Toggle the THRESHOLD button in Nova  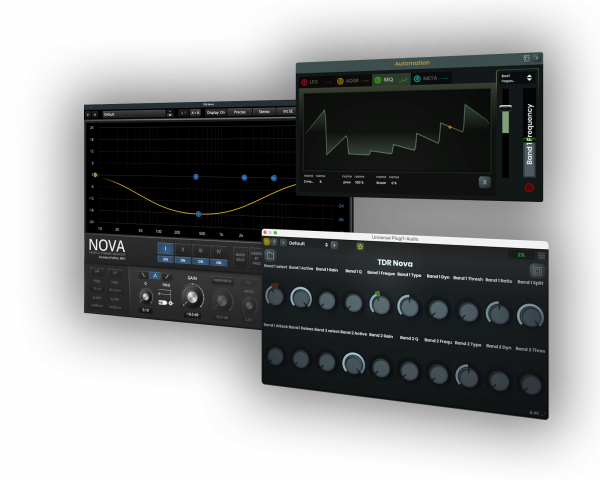pos(222,281)
